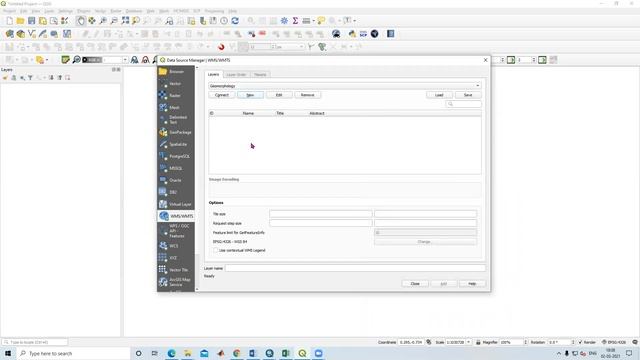Screen dimensions: 640x360
Task: Click the Refresh map canvas icon
Action: (x=235, y=21)
